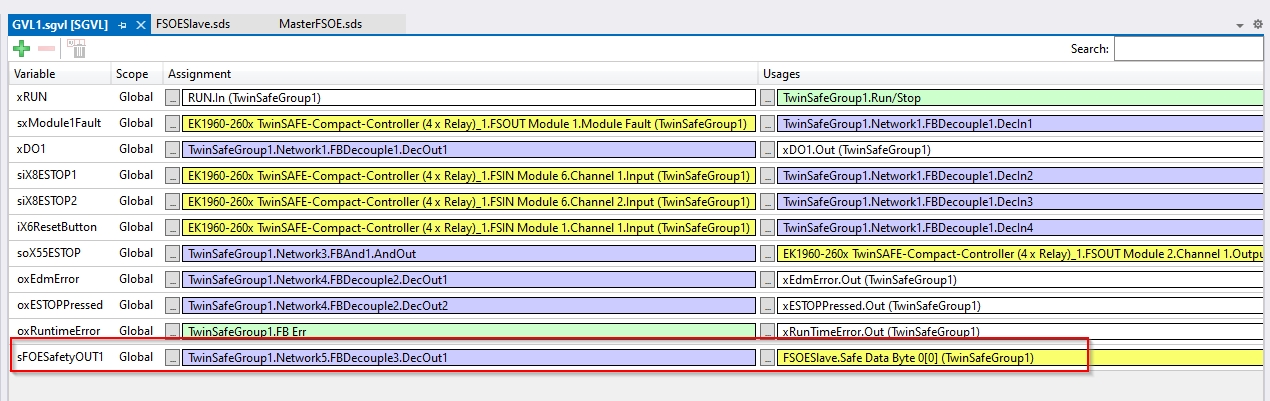Select the green TwinSafeGroup1.FB Err assignment
This screenshot has height=401, width=1270.
(x=468, y=331)
